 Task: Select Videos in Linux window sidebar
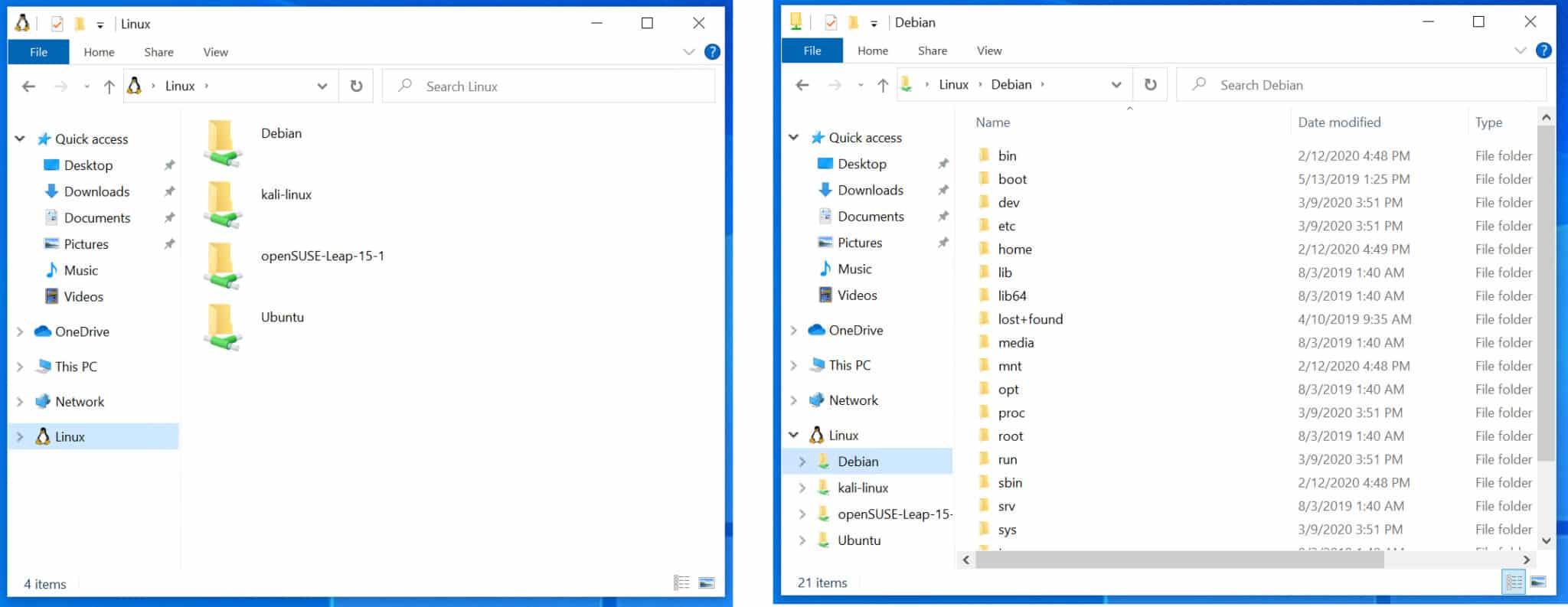point(83,296)
